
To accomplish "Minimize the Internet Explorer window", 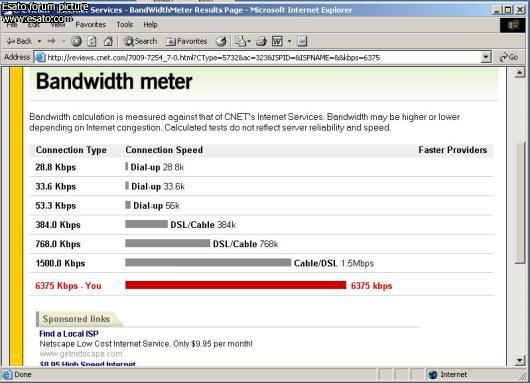I will [497, 9].
